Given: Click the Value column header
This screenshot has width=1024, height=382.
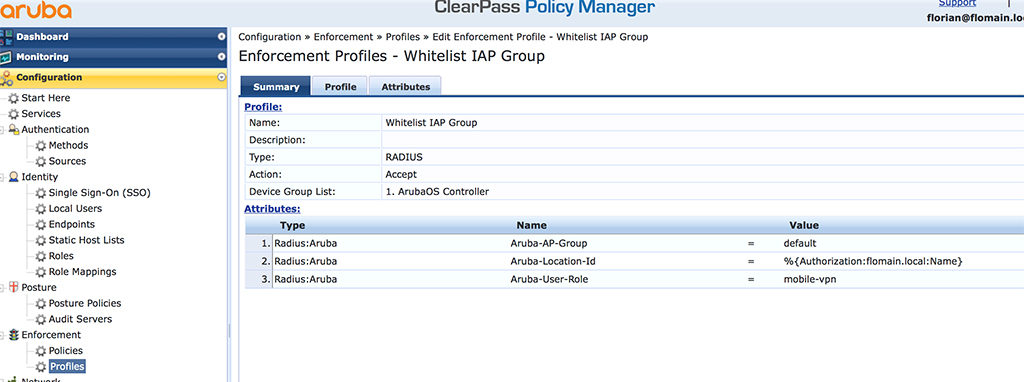Looking at the screenshot, I should [804, 225].
